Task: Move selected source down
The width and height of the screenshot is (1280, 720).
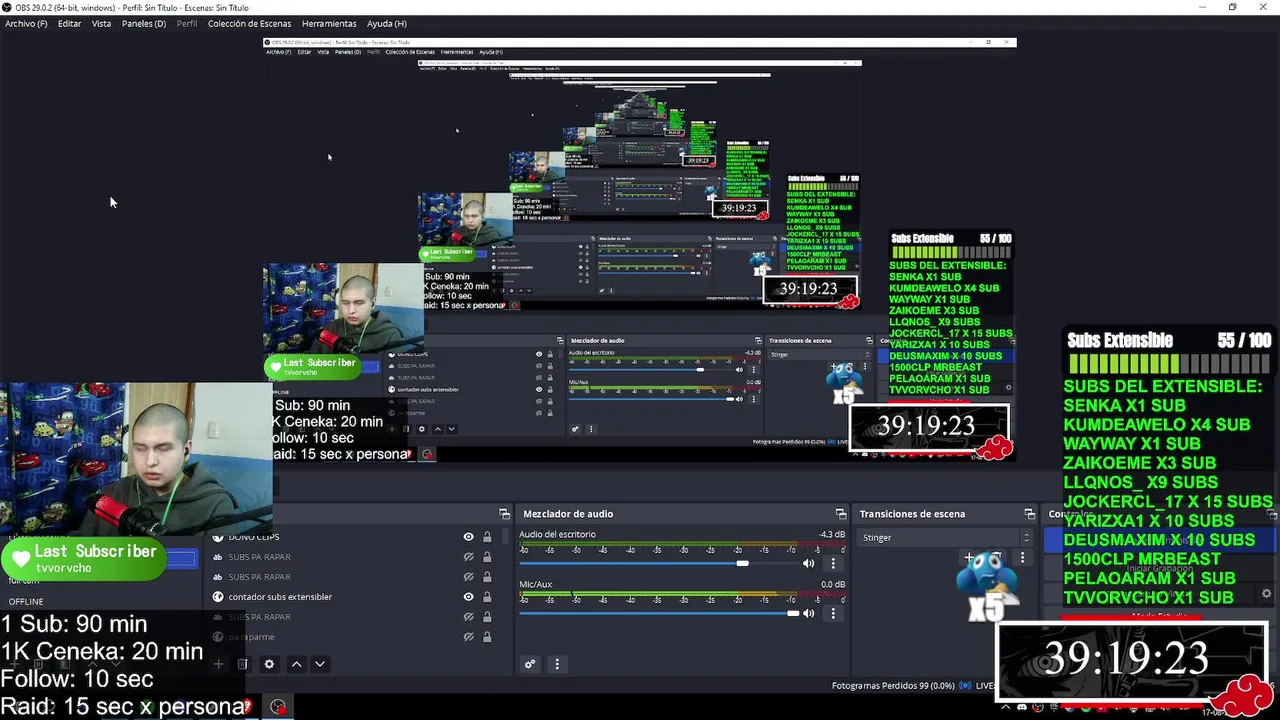Action: pyautogui.click(x=320, y=664)
